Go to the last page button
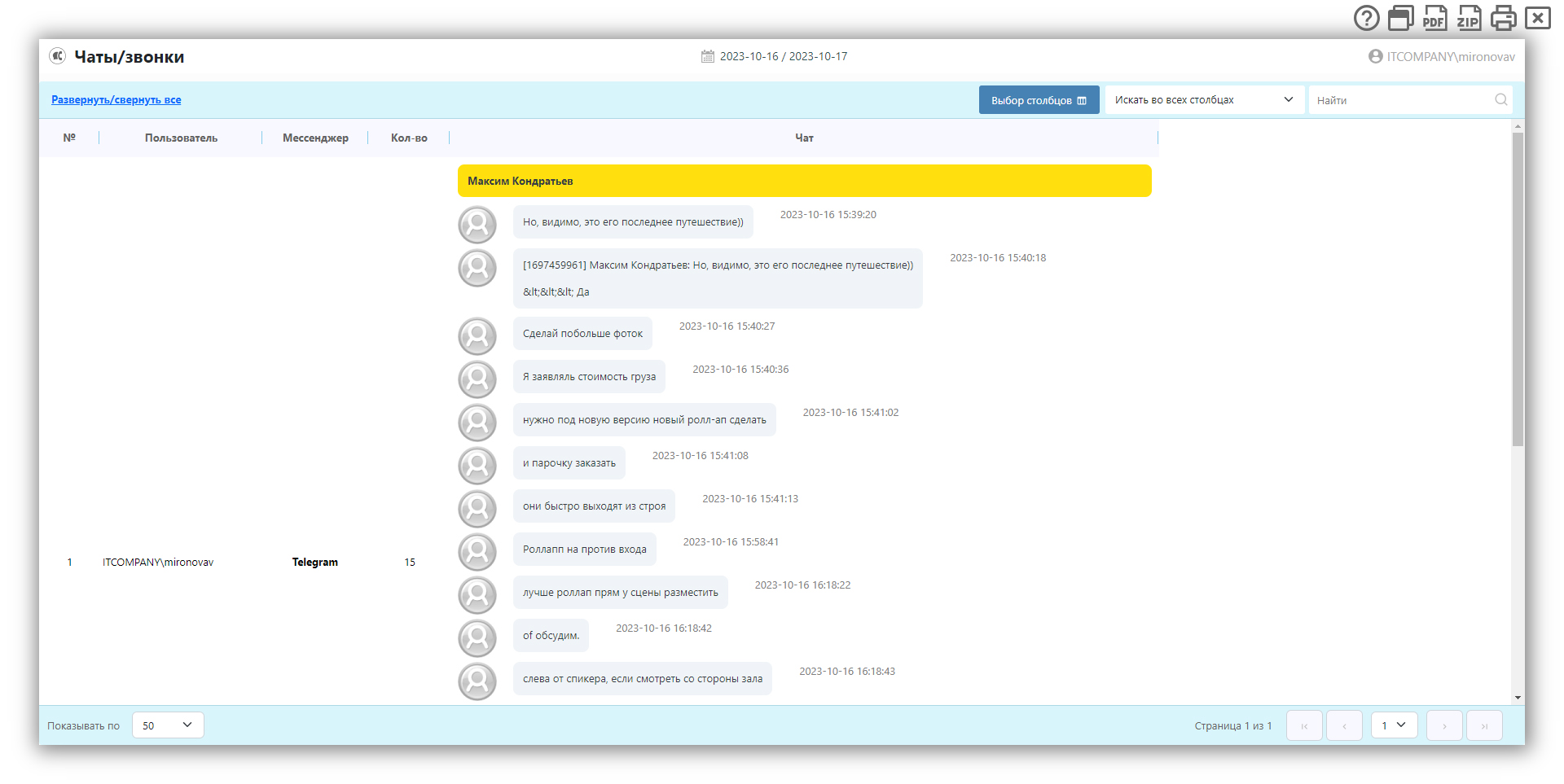Screen dimensions: 1564x784 tap(1484, 725)
